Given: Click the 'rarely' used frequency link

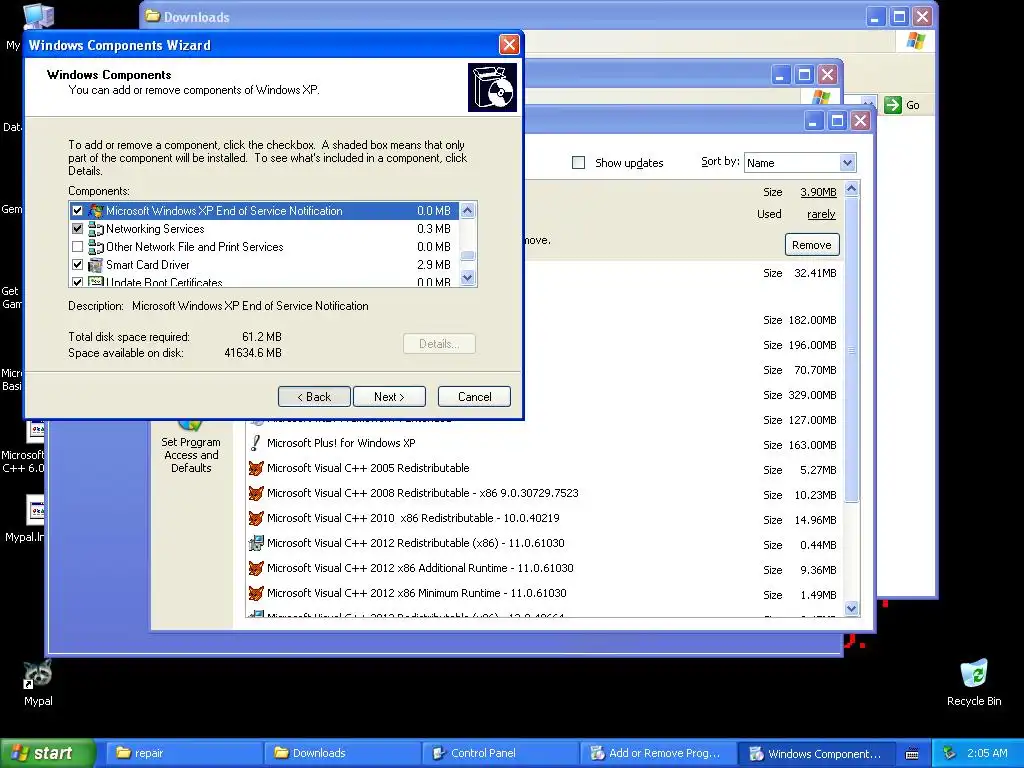Looking at the screenshot, I should tap(821, 214).
